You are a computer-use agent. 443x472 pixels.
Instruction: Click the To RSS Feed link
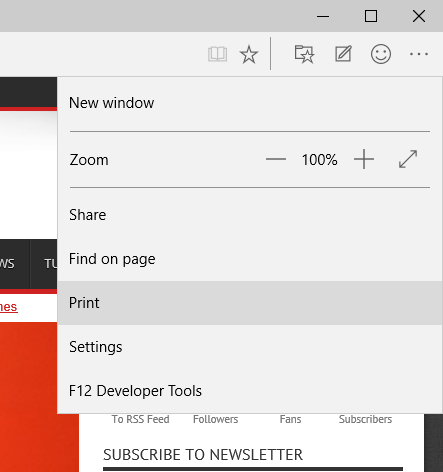click(x=140, y=419)
